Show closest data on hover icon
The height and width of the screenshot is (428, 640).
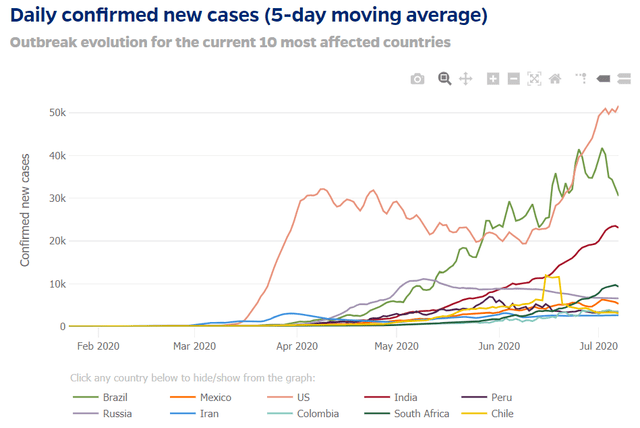point(603,78)
